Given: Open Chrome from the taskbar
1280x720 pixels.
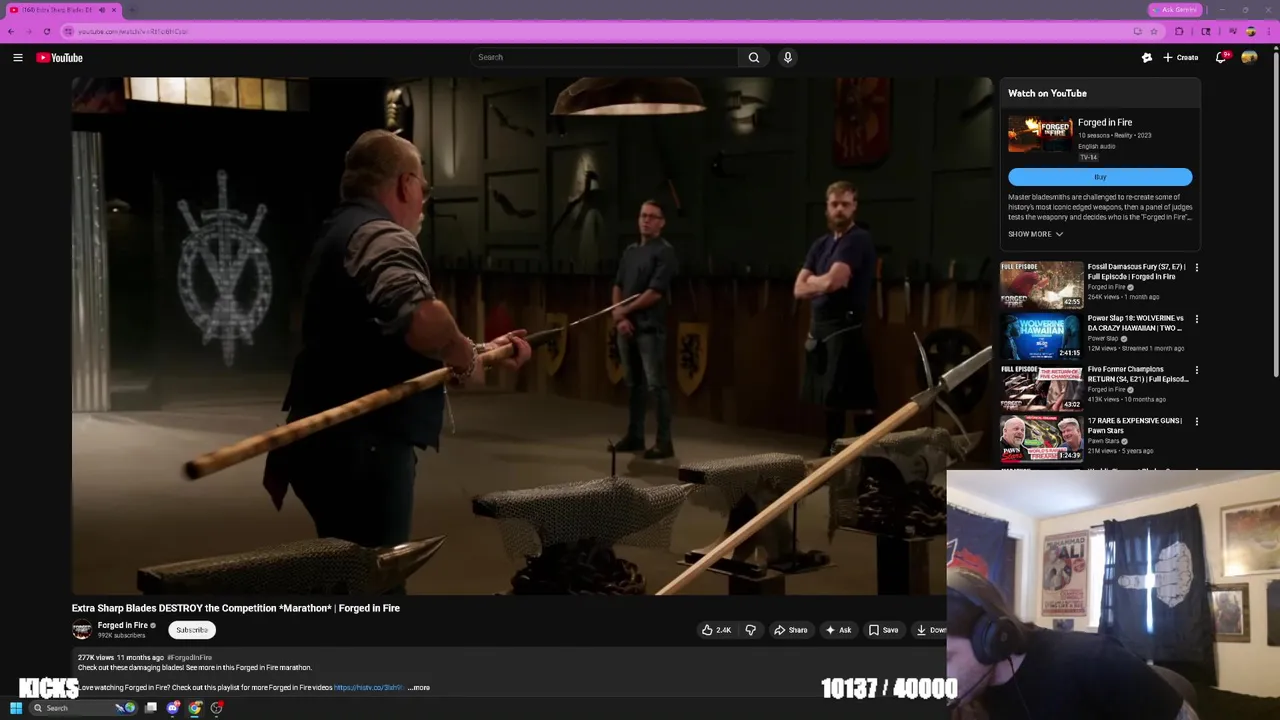Looking at the screenshot, I should 195,708.
